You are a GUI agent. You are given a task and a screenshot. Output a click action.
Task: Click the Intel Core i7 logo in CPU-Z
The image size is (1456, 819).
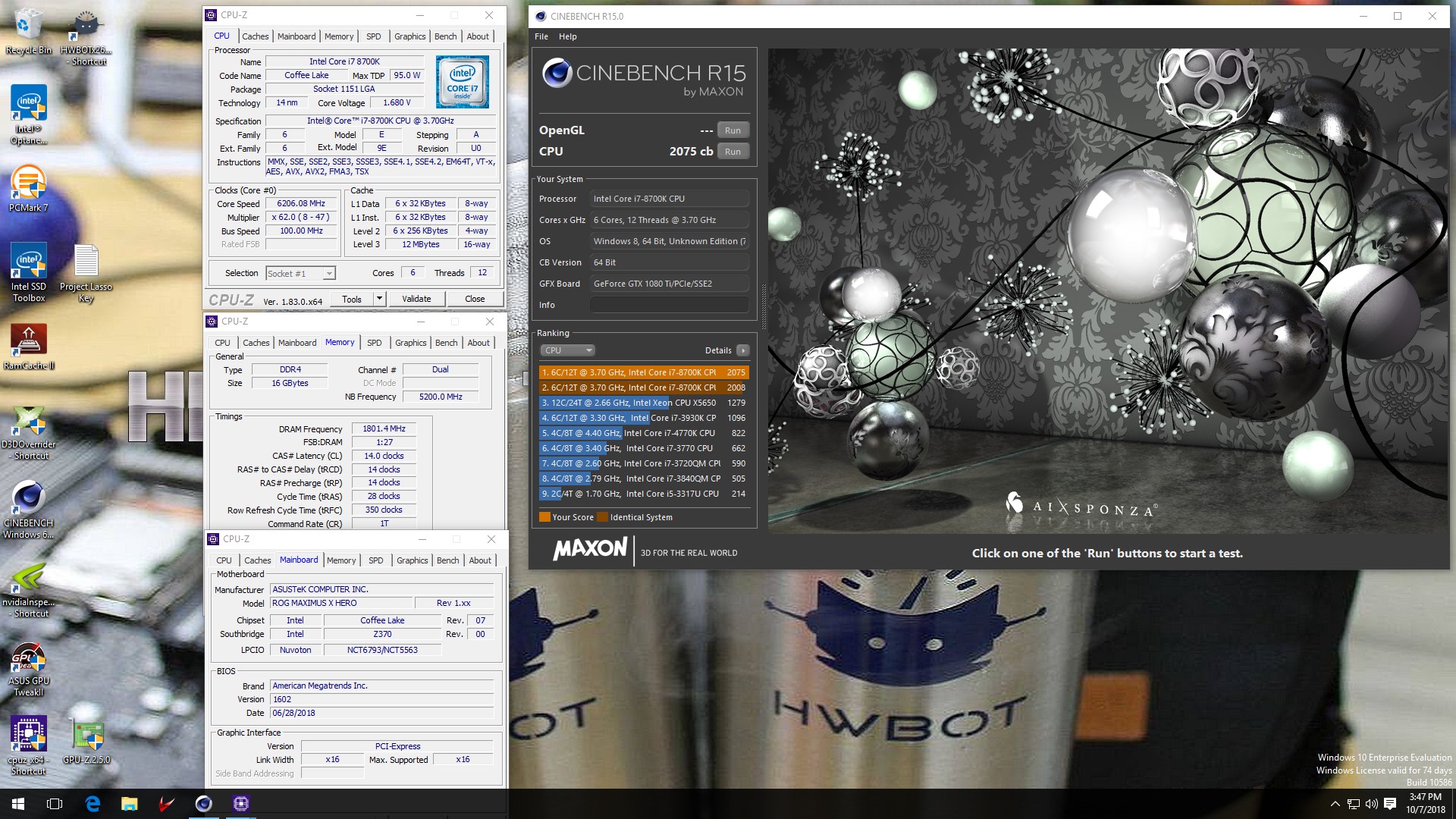click(x=462, y=82)
